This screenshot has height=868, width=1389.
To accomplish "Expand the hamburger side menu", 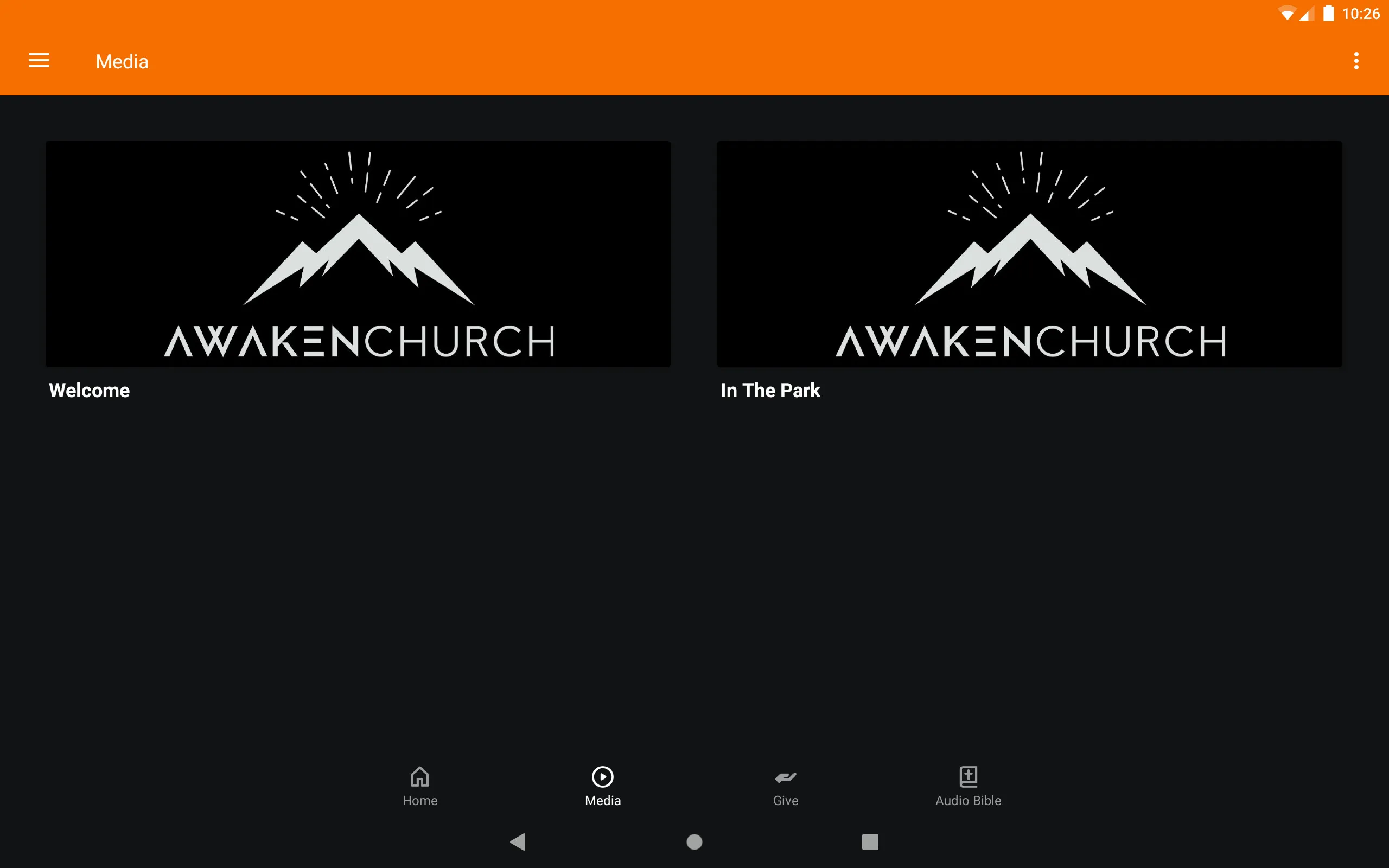I will pyautogui.click(x=39, y=62).
